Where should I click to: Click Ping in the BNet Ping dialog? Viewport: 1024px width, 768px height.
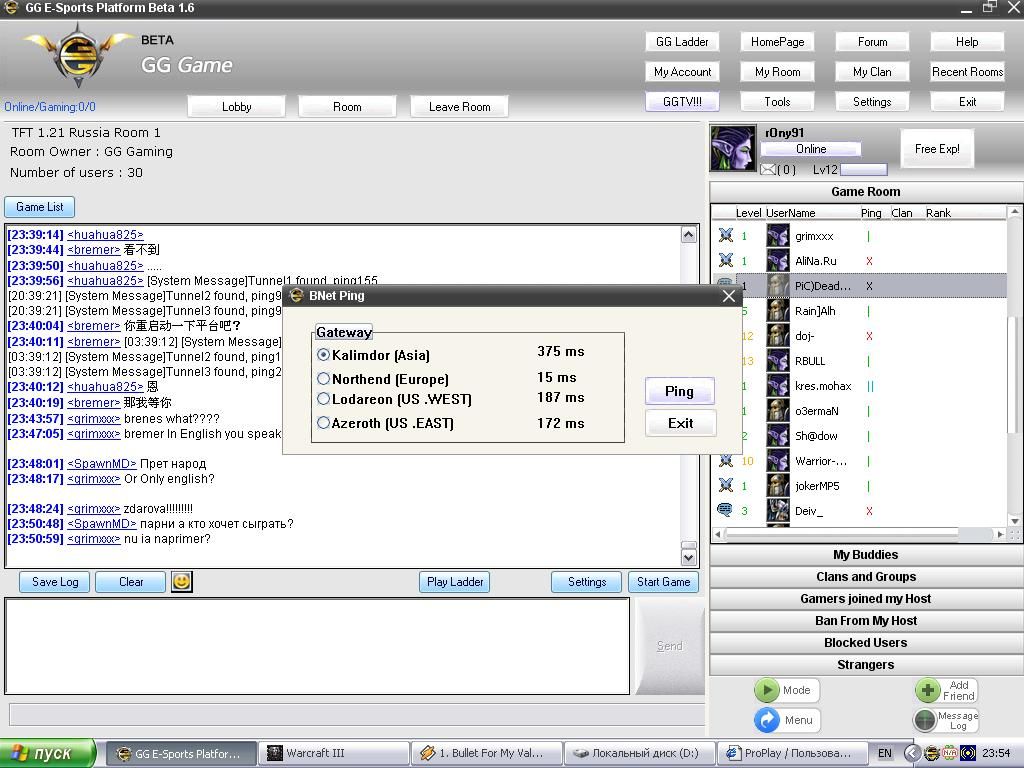pyautogui.click(x=679, y=391)
